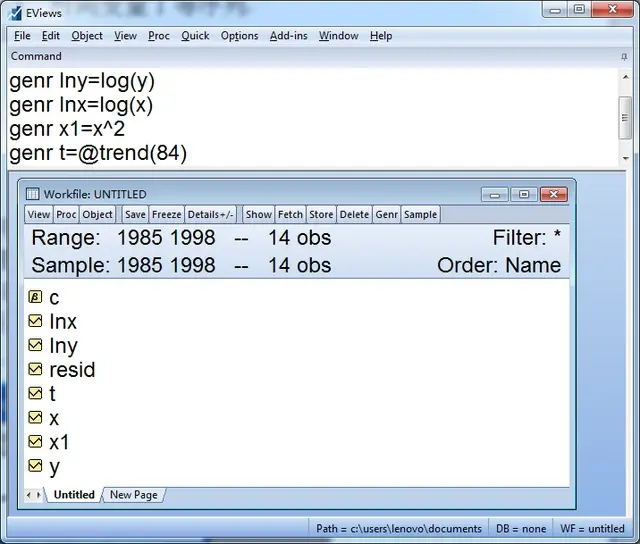Click the Genr button in workfile toolbar
The width and height of the screenshot is (640, 544).
click(386, 214)
